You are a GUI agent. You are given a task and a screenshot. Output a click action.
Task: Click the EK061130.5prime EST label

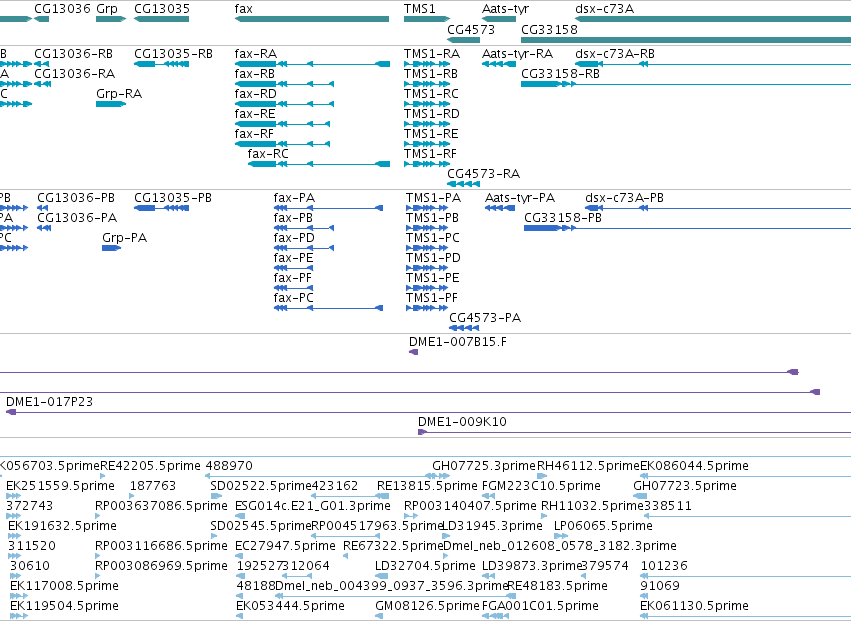coord(694,605)
